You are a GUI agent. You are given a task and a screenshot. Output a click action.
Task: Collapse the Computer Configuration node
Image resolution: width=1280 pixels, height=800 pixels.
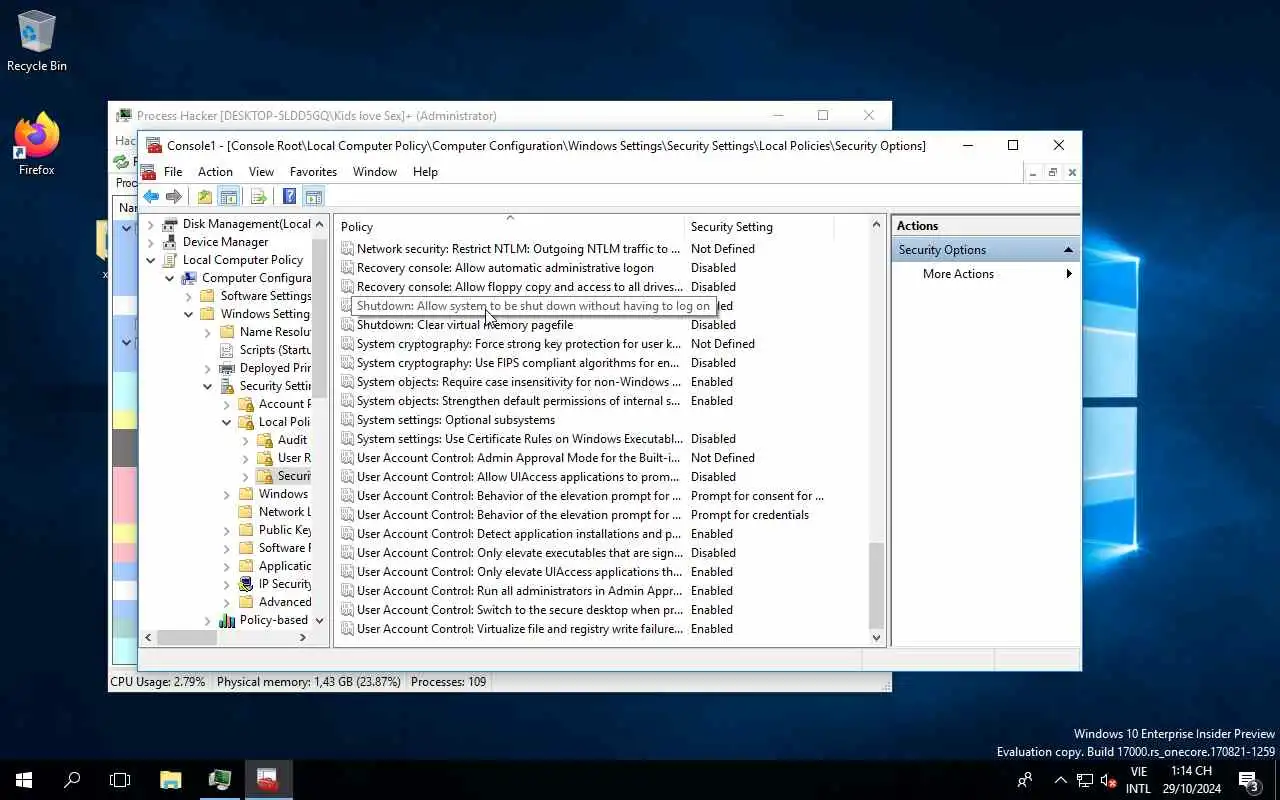170,278
